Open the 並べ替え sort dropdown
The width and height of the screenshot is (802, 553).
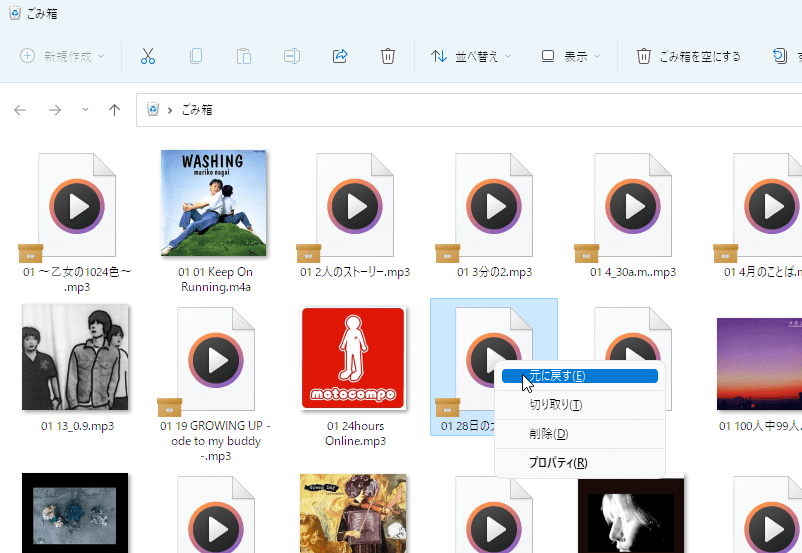point(471,56)
